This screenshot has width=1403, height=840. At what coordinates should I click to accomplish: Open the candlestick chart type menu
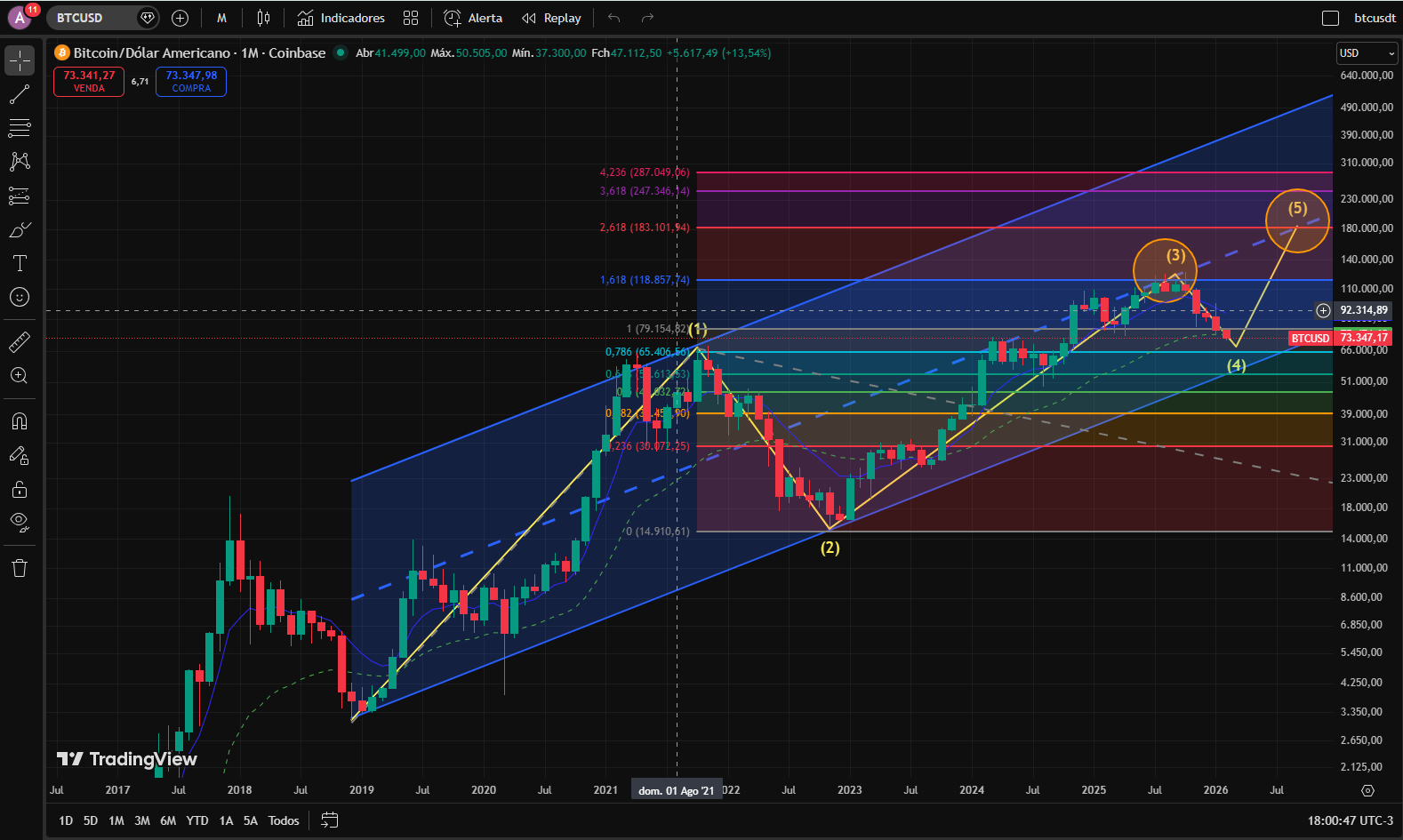coord(263,18)
